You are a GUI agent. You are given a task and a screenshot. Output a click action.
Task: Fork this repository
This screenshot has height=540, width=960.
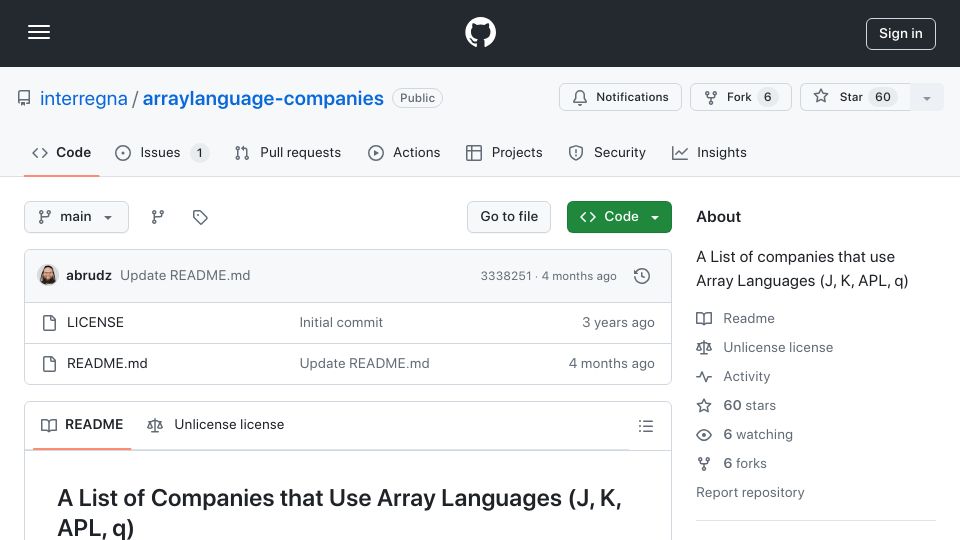coord(741,97)
